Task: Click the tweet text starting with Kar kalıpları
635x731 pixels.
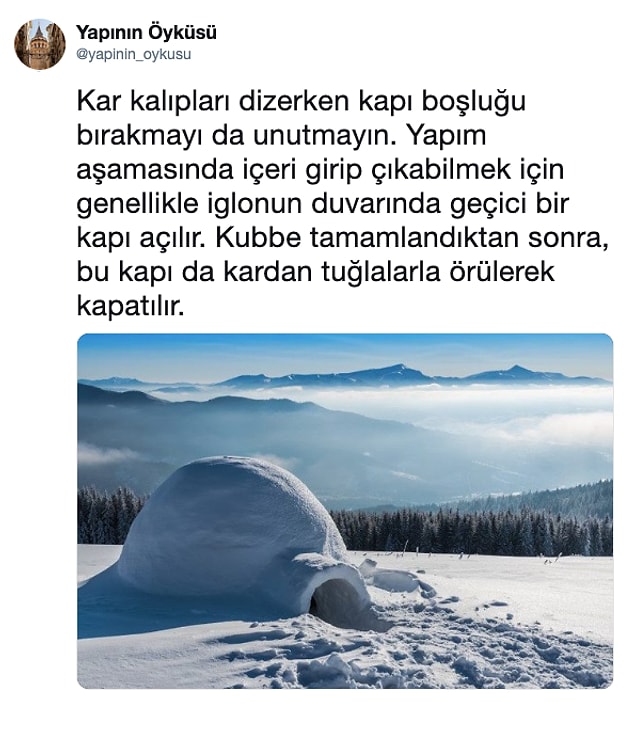Action: (343, 203)
